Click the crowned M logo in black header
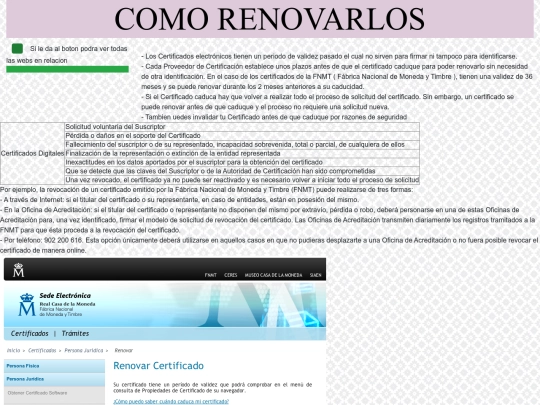 (19, 270)
